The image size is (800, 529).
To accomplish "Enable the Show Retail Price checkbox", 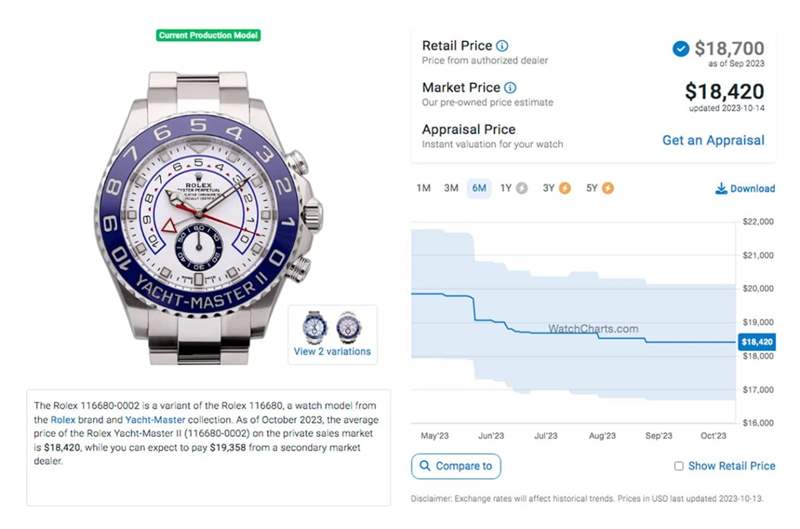I will [x=679, y=466].
